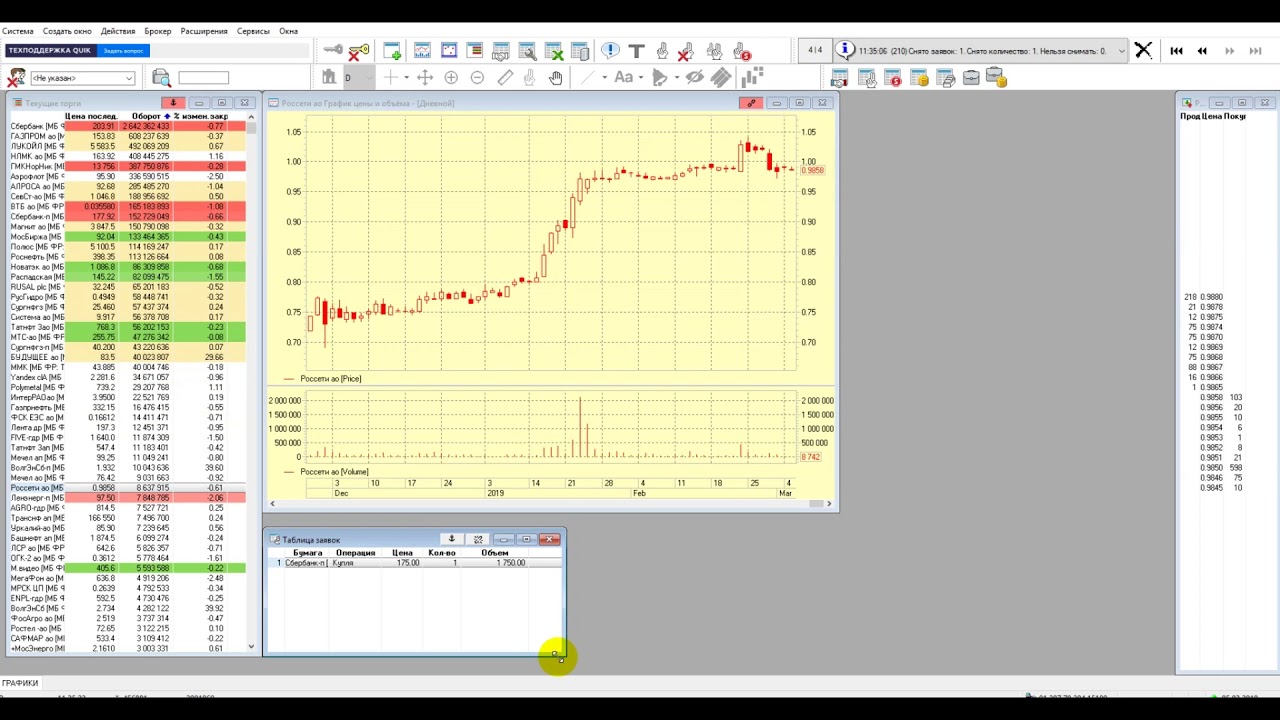This screenshot has width=1280, height=720.
Task: Sort by Оборот column in Текущие торги
Action: point(147,116)
